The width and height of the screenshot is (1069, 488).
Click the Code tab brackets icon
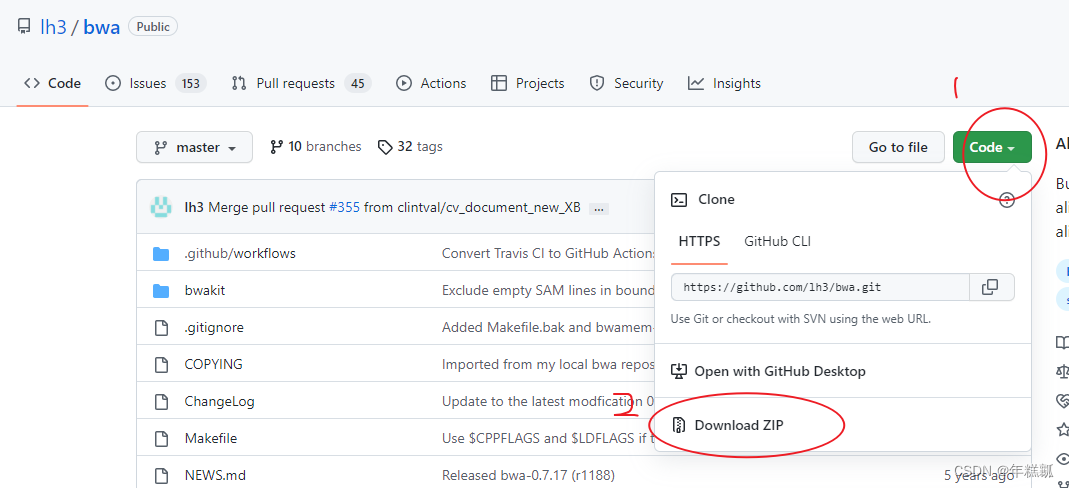[x=31, y=83]
